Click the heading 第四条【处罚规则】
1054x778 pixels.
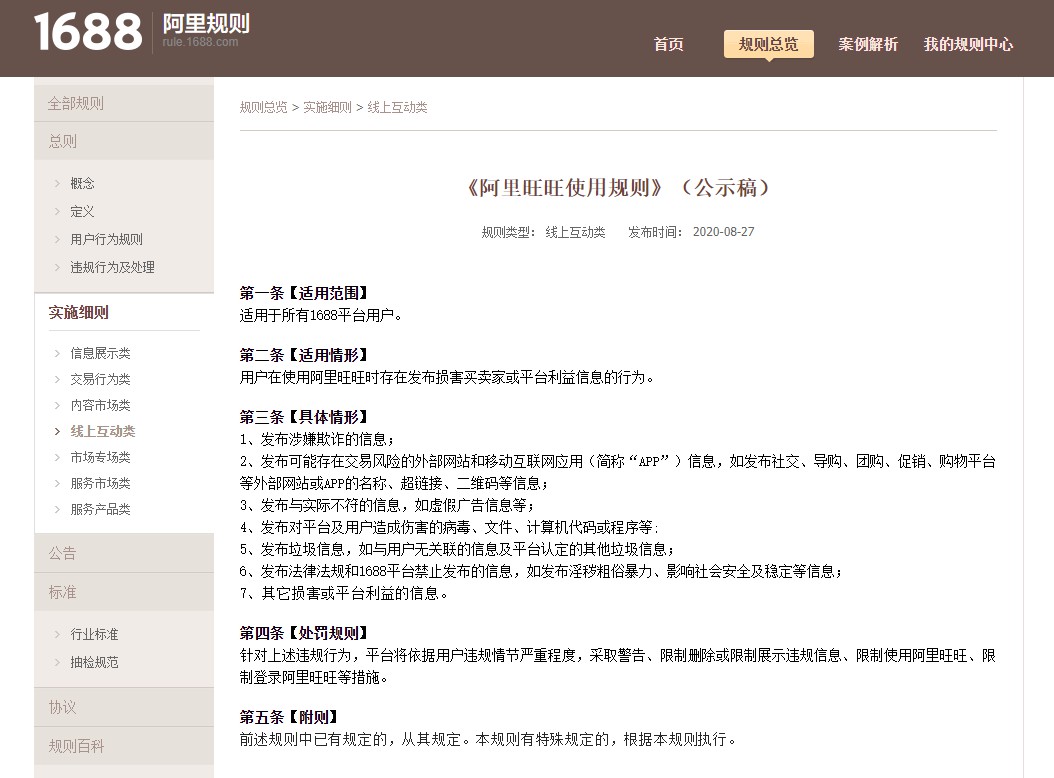305,633
